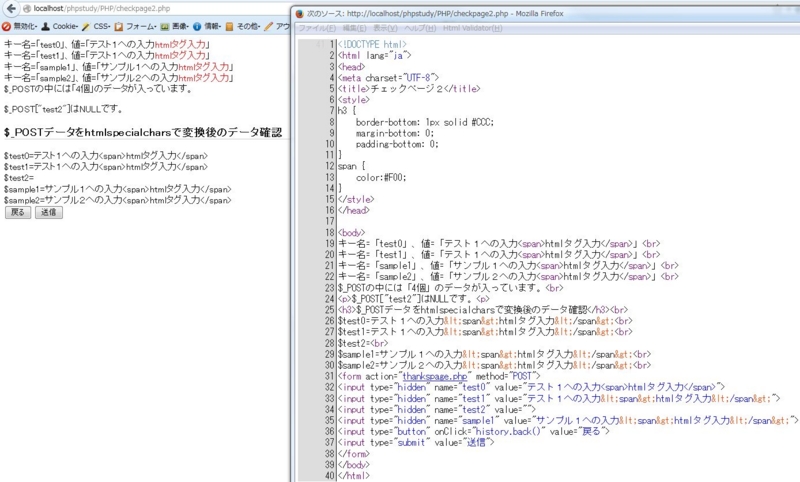Open the 表示(V) menu in source window
Viewport: 800px width, 482px height.
[385, 28]
